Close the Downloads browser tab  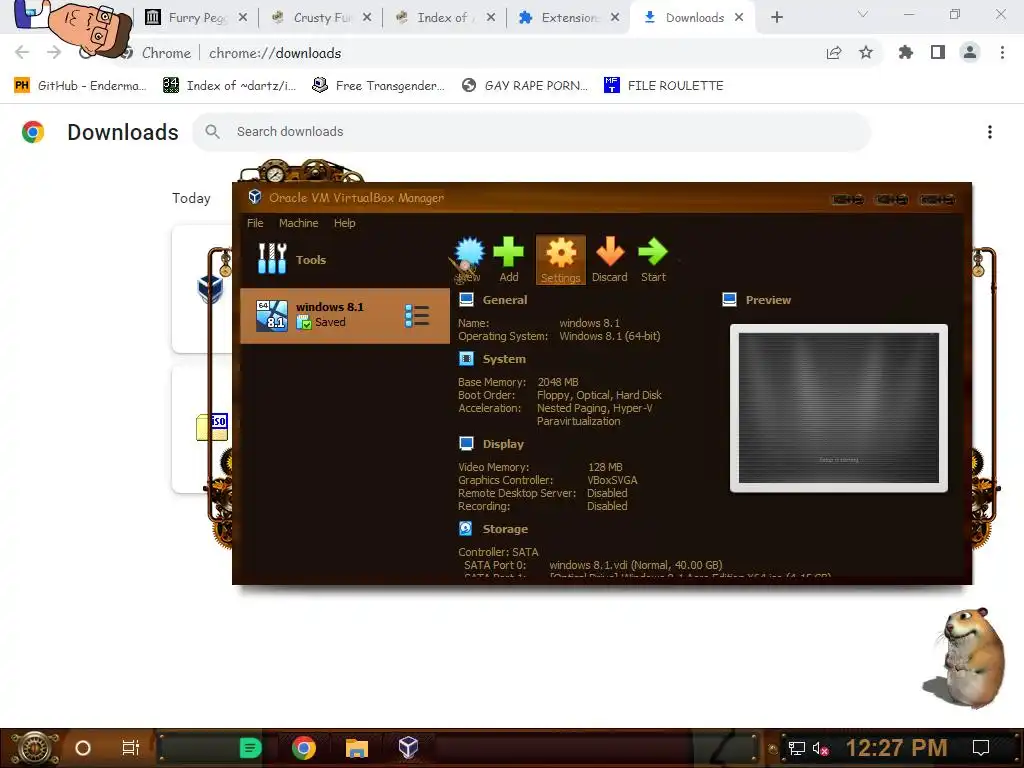pyautogui.click(x=739, y=18)
